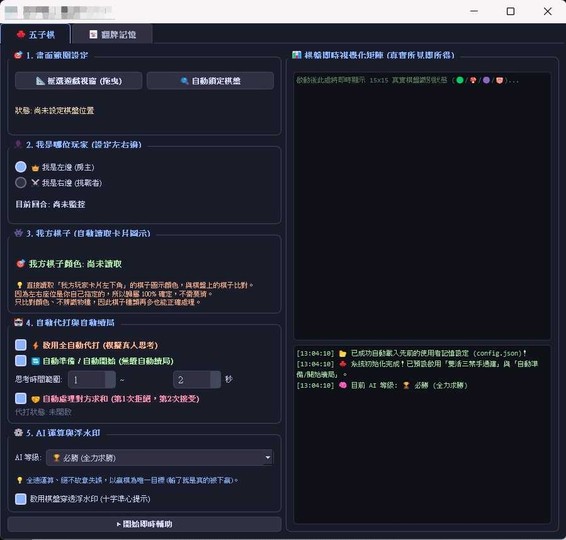Screen dimensions: 566x540
Task: Select the 我是右邊 (挑戰者) radio button
Action: [x=21, y=182]
